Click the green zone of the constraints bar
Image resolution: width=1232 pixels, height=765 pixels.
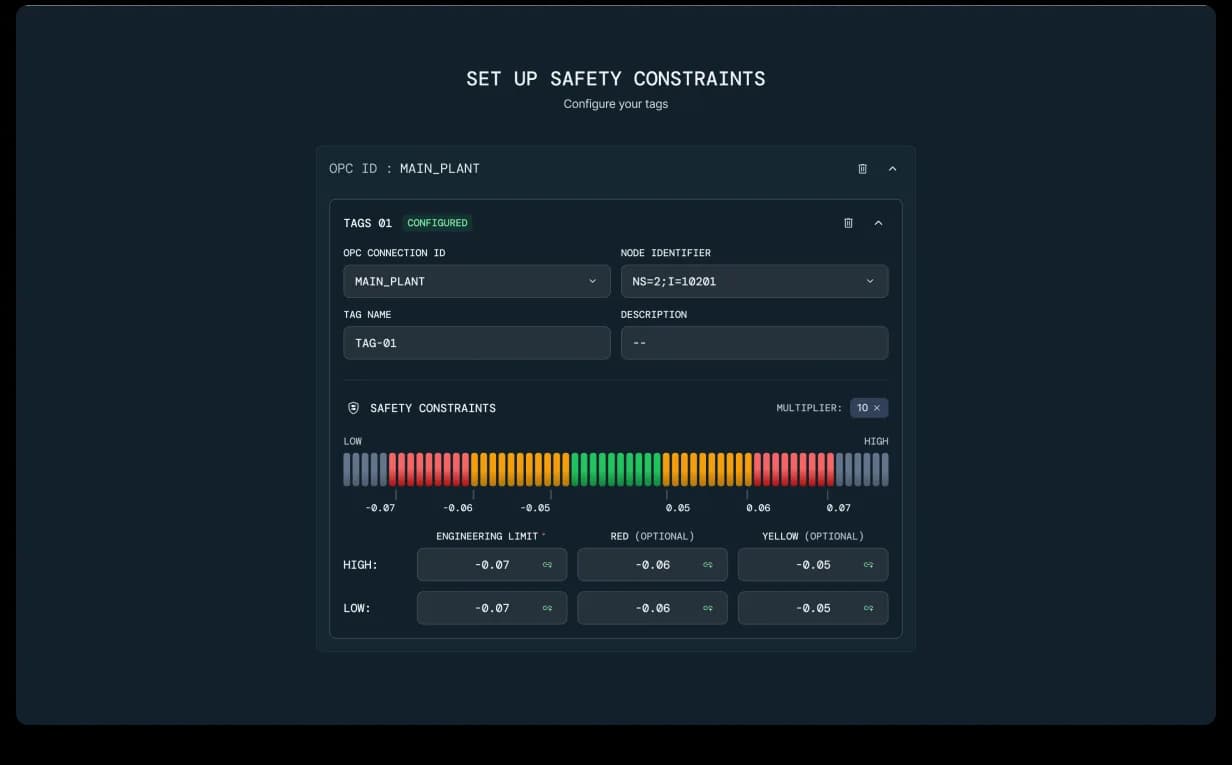616,470
